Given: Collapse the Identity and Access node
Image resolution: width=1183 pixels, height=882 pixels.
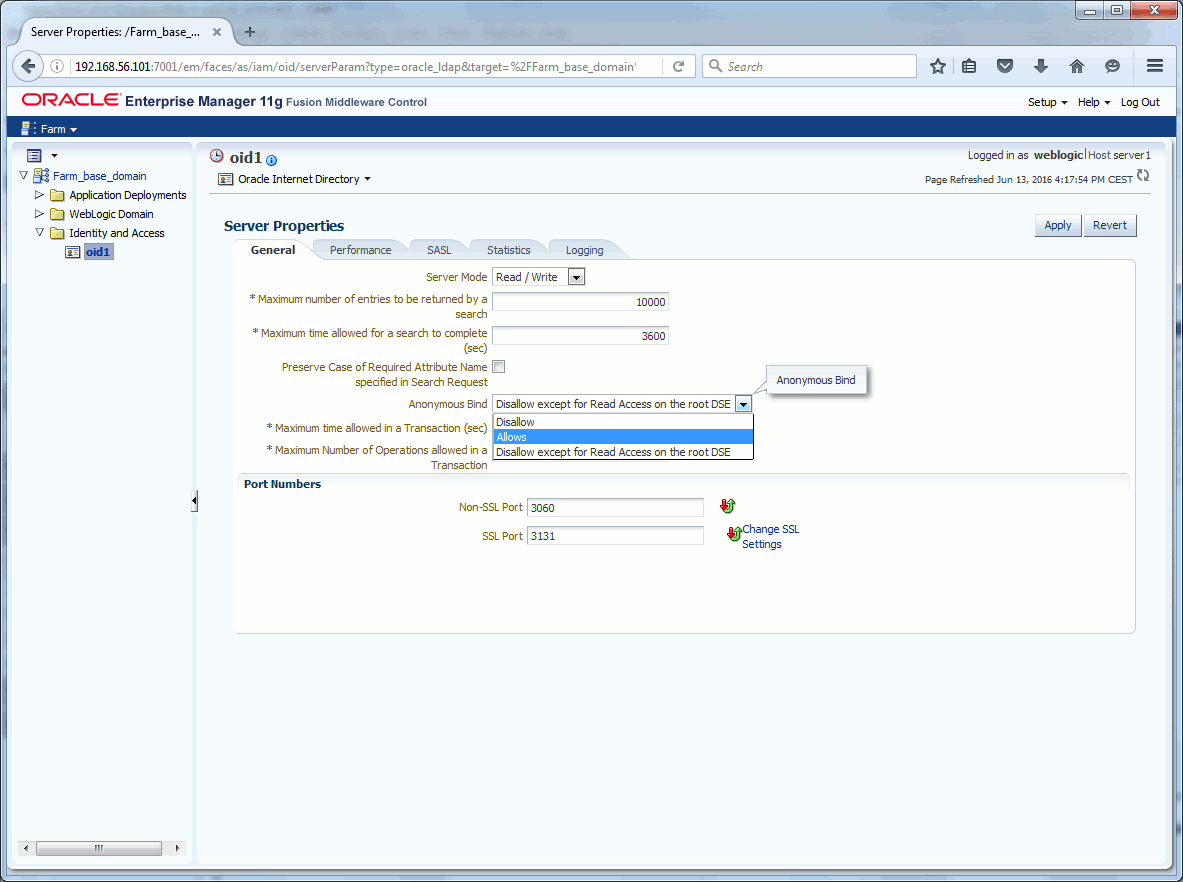Looking at the screenshot, I should click(x=39, y=233).
